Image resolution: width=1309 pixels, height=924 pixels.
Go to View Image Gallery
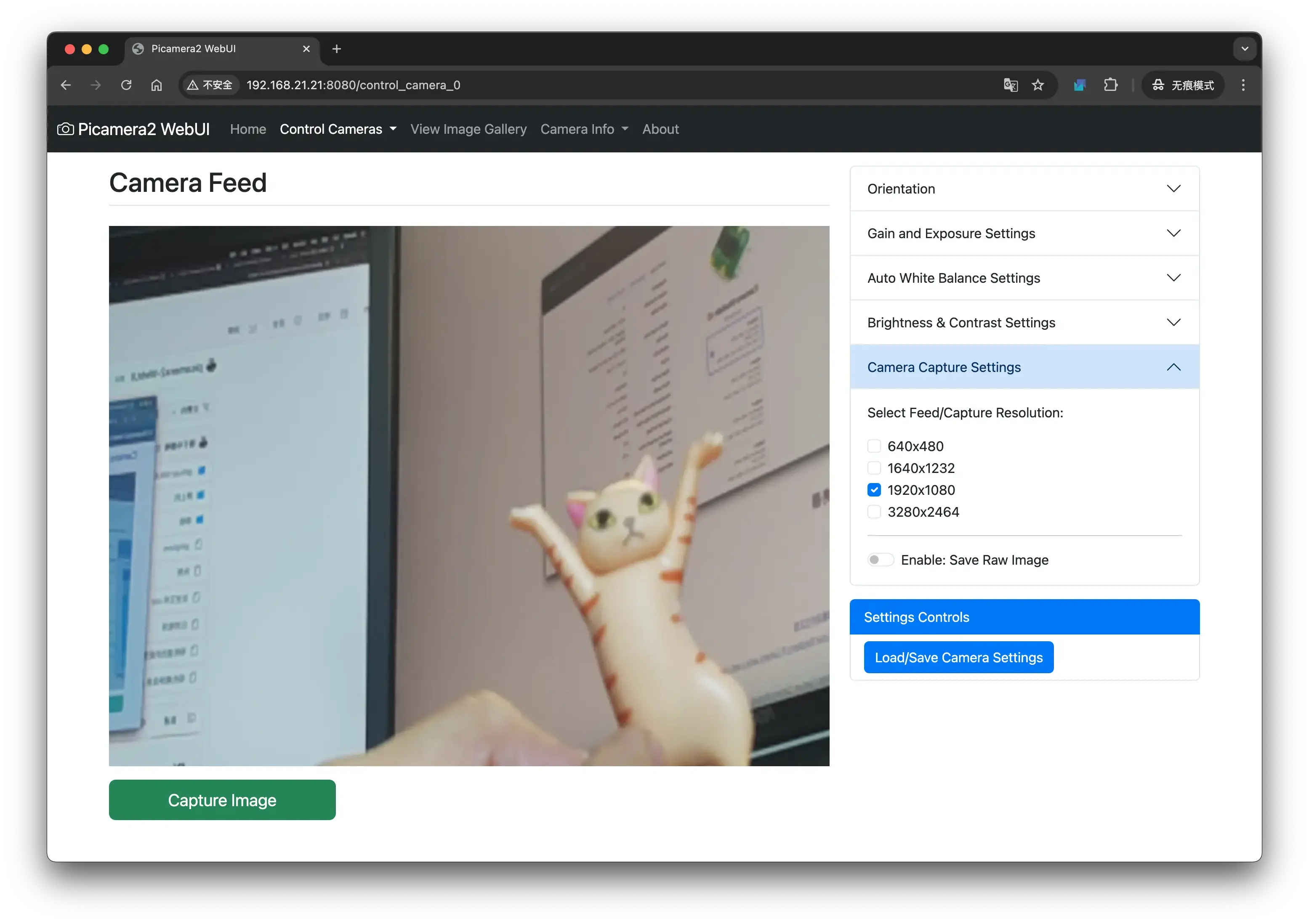(468, 130)
